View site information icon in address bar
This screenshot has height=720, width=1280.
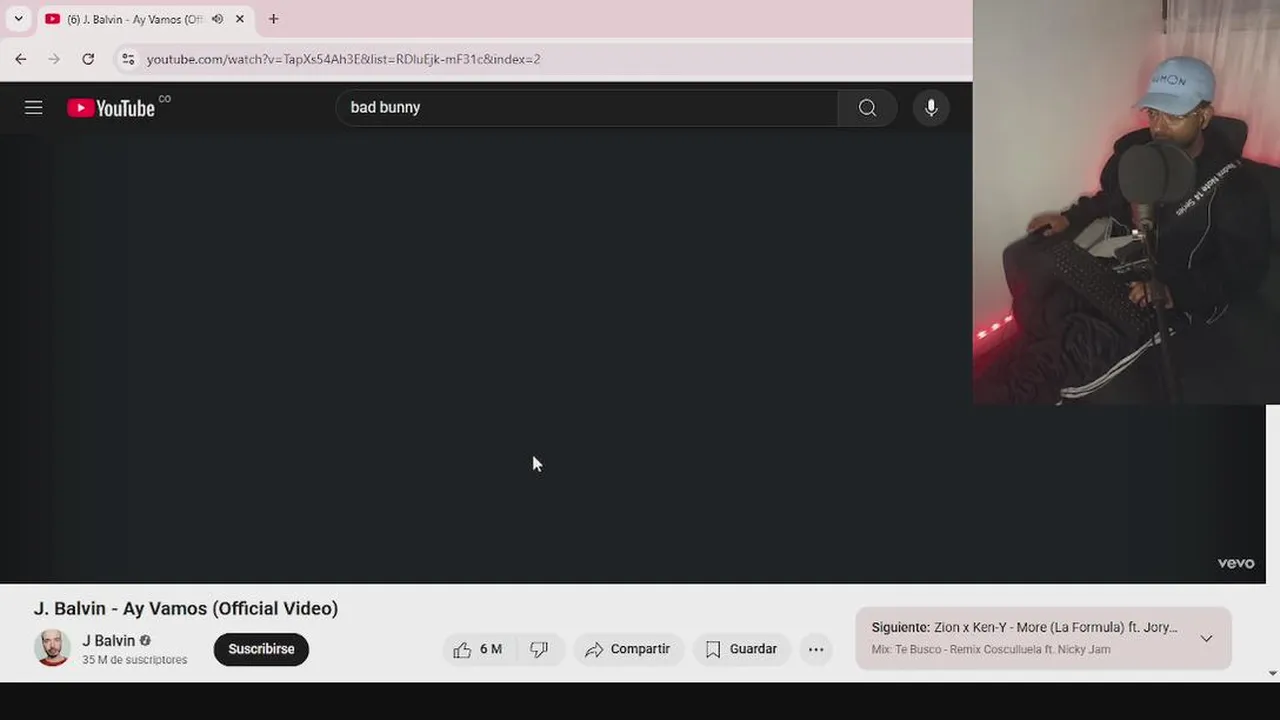pyautogui.click(x=128, y=59)
